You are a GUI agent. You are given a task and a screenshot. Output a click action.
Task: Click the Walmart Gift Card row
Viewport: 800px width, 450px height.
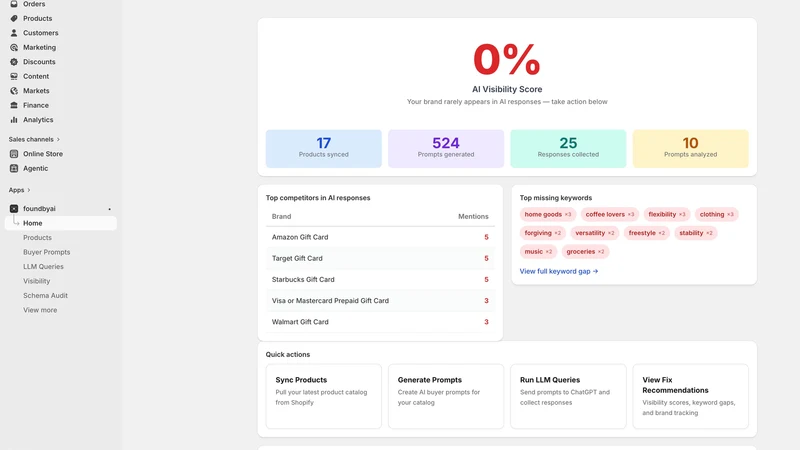tap(380, 322)
